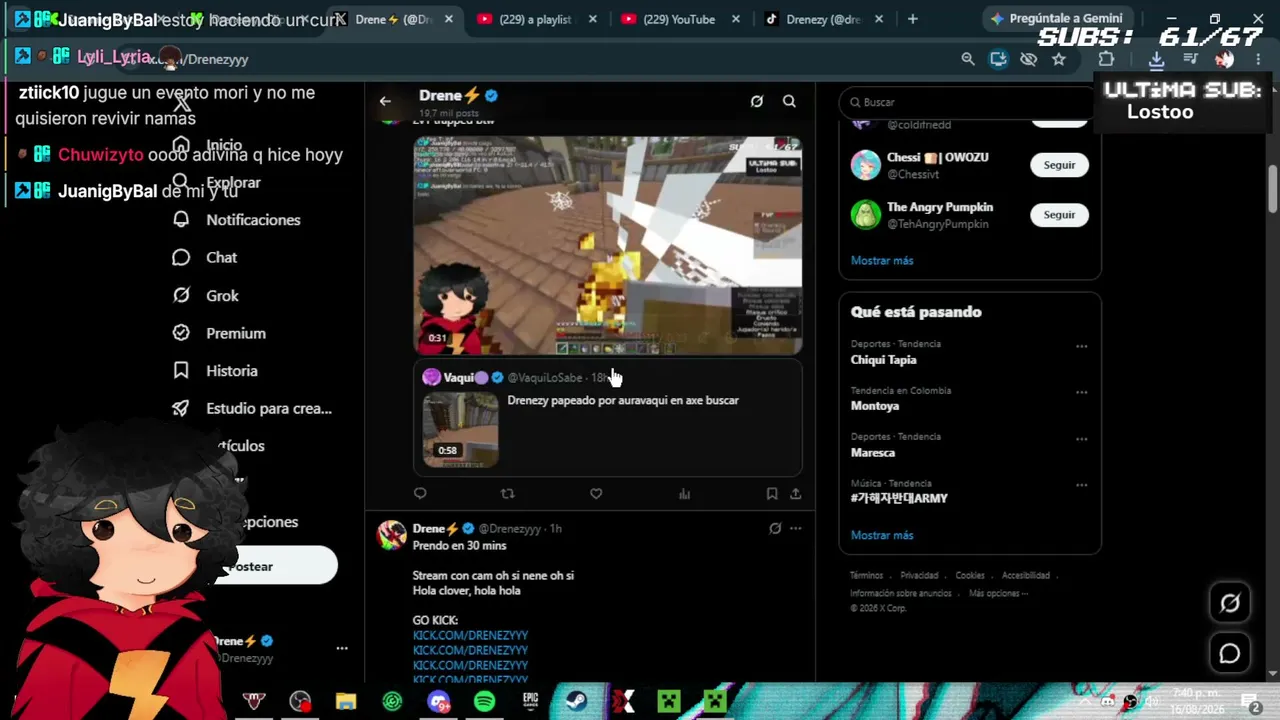The height and width of the screenshot is (720, 1280).
Task: Open the Chiqui Tapia trend
Action: (x=884, y=360)
